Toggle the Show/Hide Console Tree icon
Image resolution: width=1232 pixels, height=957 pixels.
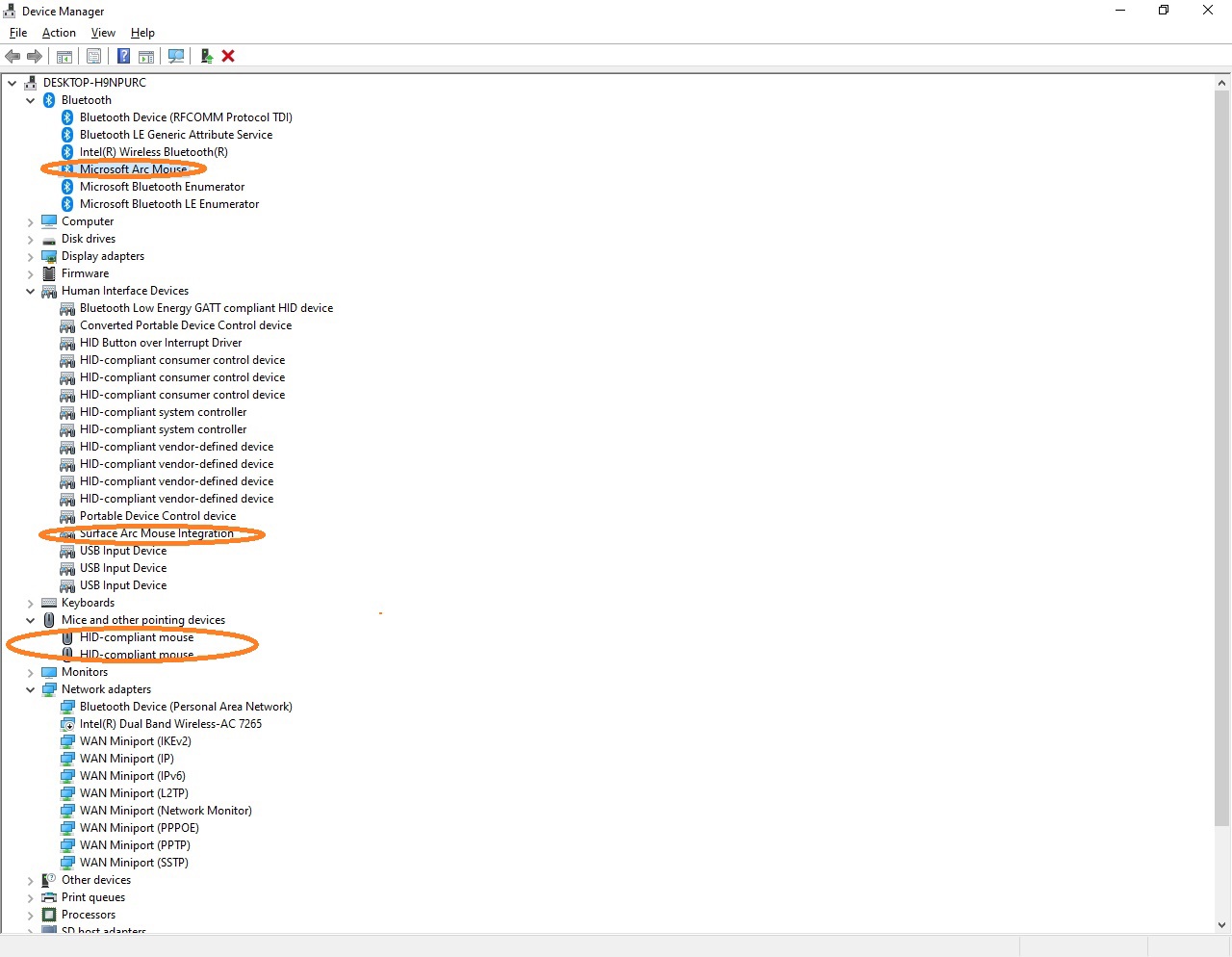(64, 56)
